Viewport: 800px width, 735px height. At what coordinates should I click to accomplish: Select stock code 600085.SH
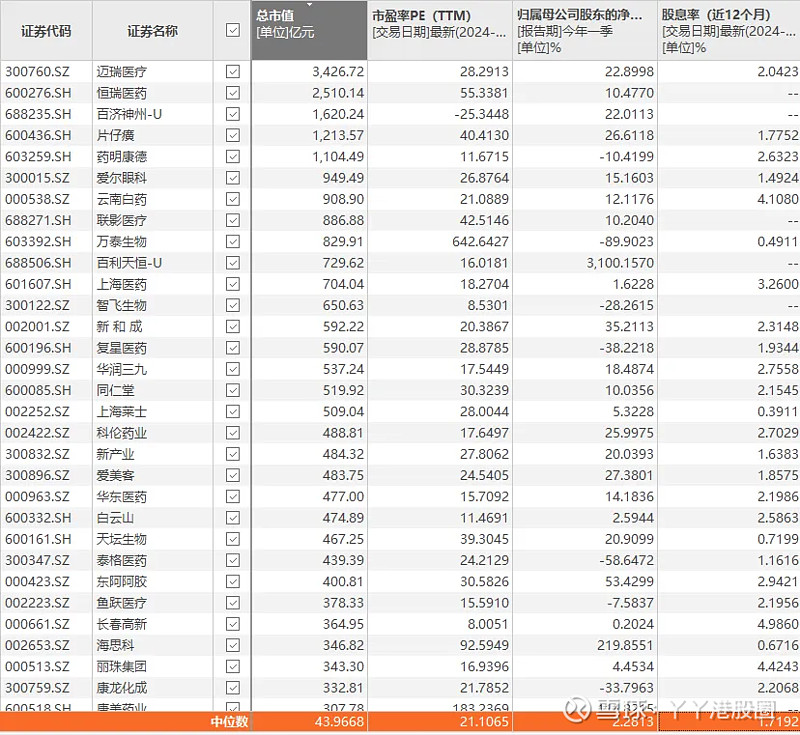[x=38, y=390]
